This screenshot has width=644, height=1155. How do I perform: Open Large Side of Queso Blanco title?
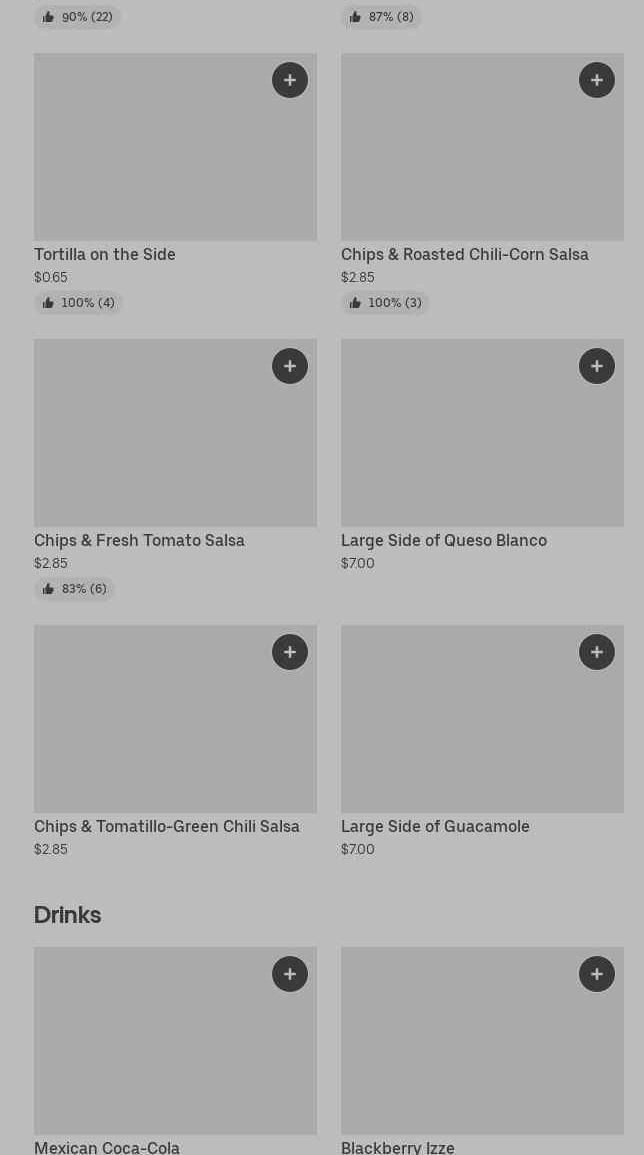444,541
